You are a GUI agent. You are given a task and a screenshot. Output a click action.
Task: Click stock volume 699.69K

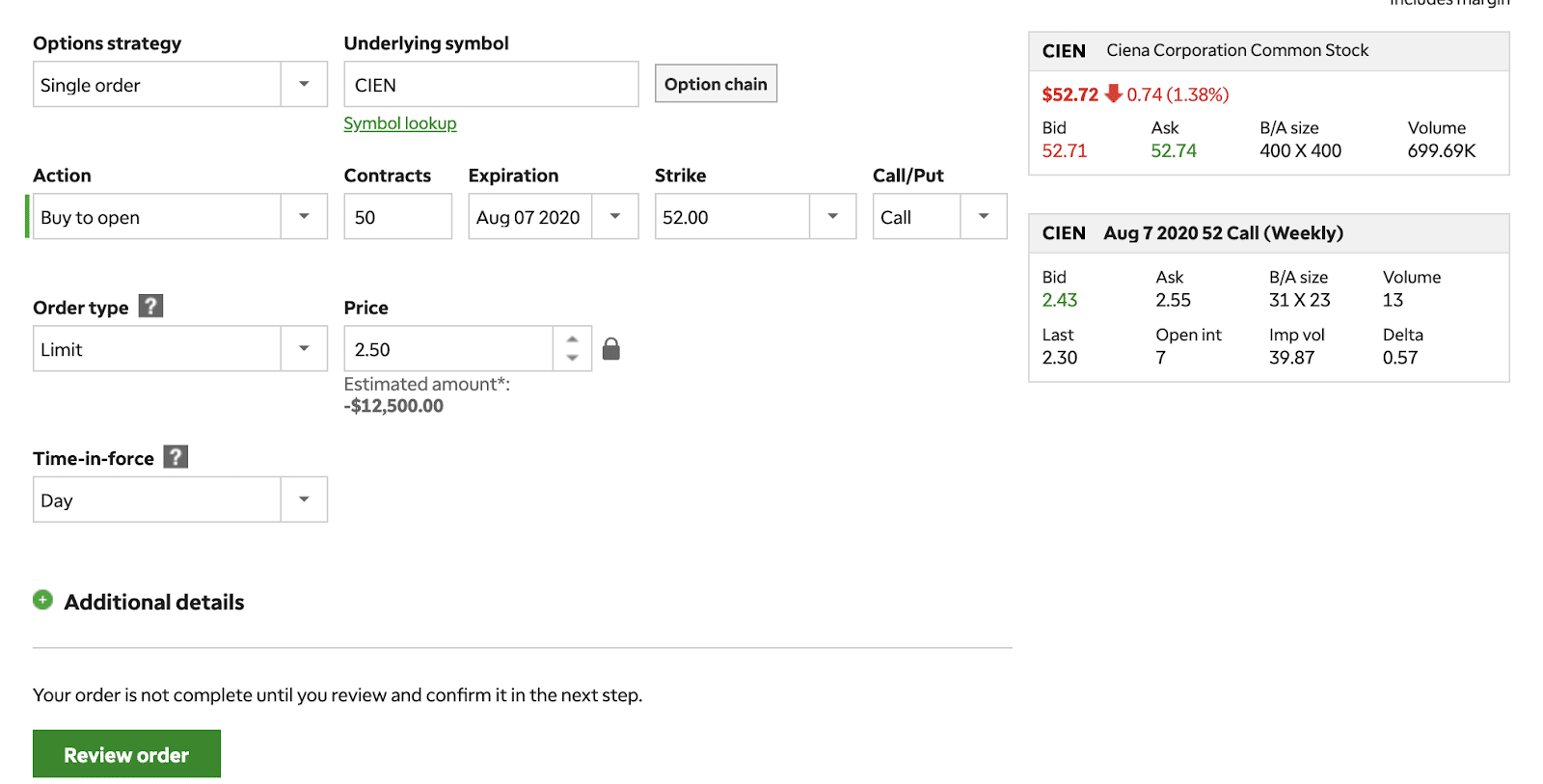coord(1442,150)
